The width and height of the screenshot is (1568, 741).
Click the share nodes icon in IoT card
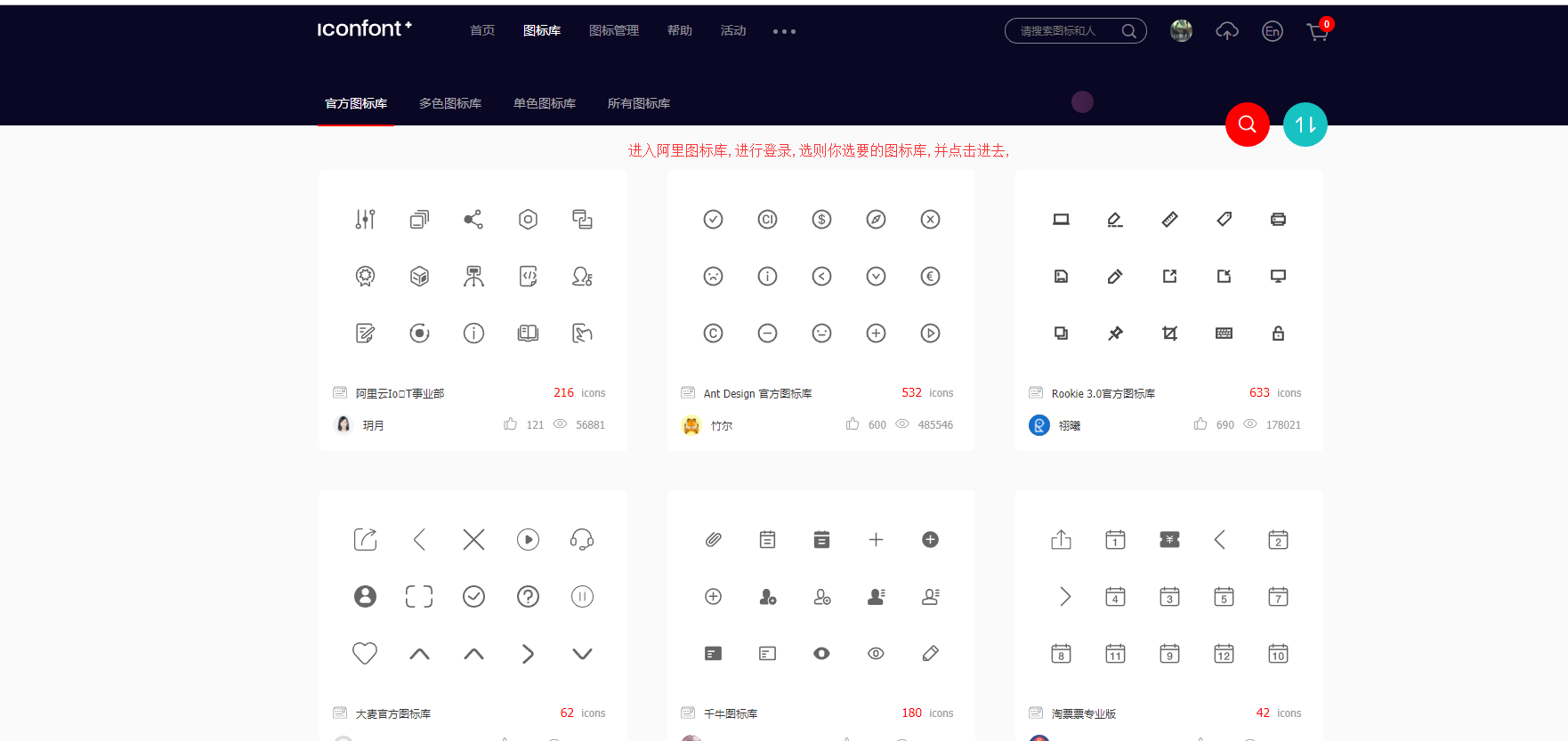click(x=473, y=219)
